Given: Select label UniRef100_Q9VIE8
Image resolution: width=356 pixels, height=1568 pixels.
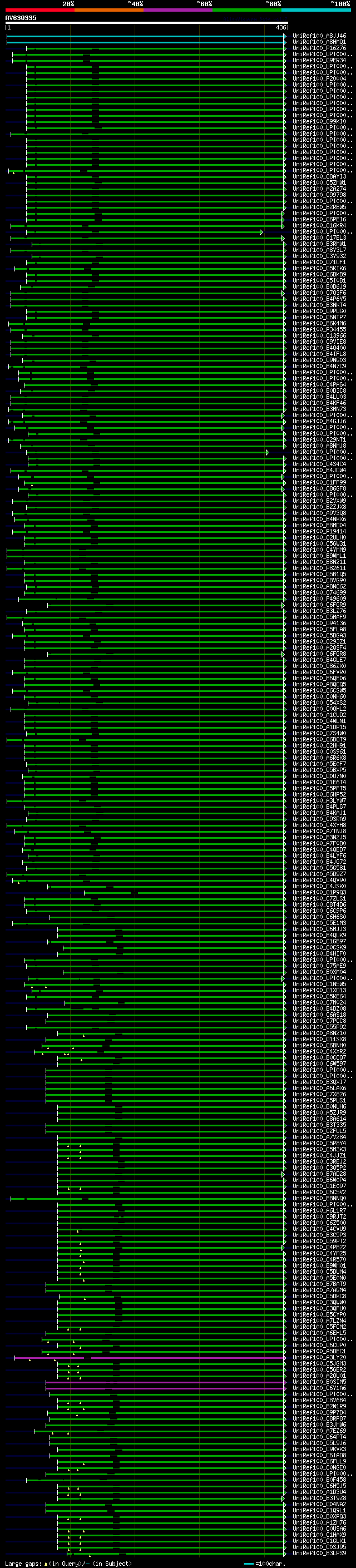Looking at the screenshot, I should click(319, 342).
